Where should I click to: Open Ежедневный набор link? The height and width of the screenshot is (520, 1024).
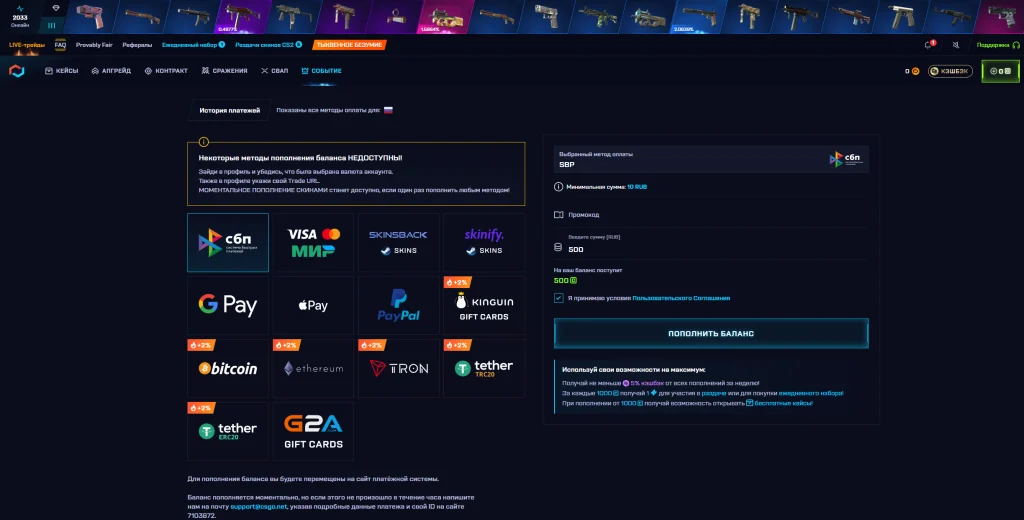click(193, 45)
